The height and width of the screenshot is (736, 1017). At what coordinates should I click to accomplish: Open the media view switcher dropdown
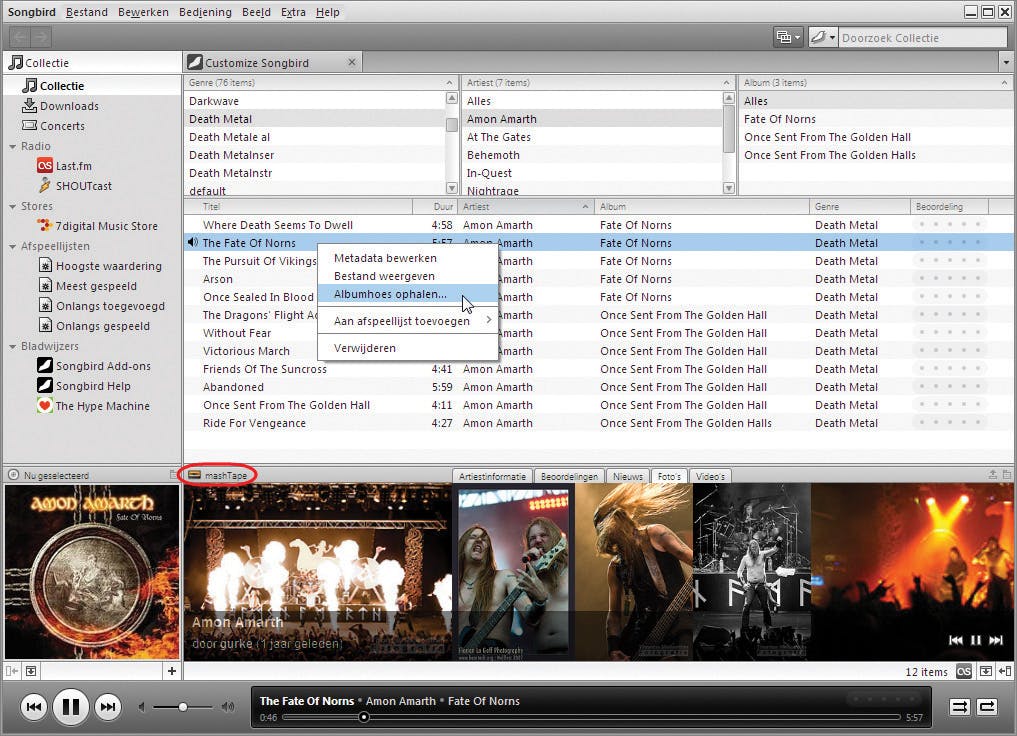[788, 38]
